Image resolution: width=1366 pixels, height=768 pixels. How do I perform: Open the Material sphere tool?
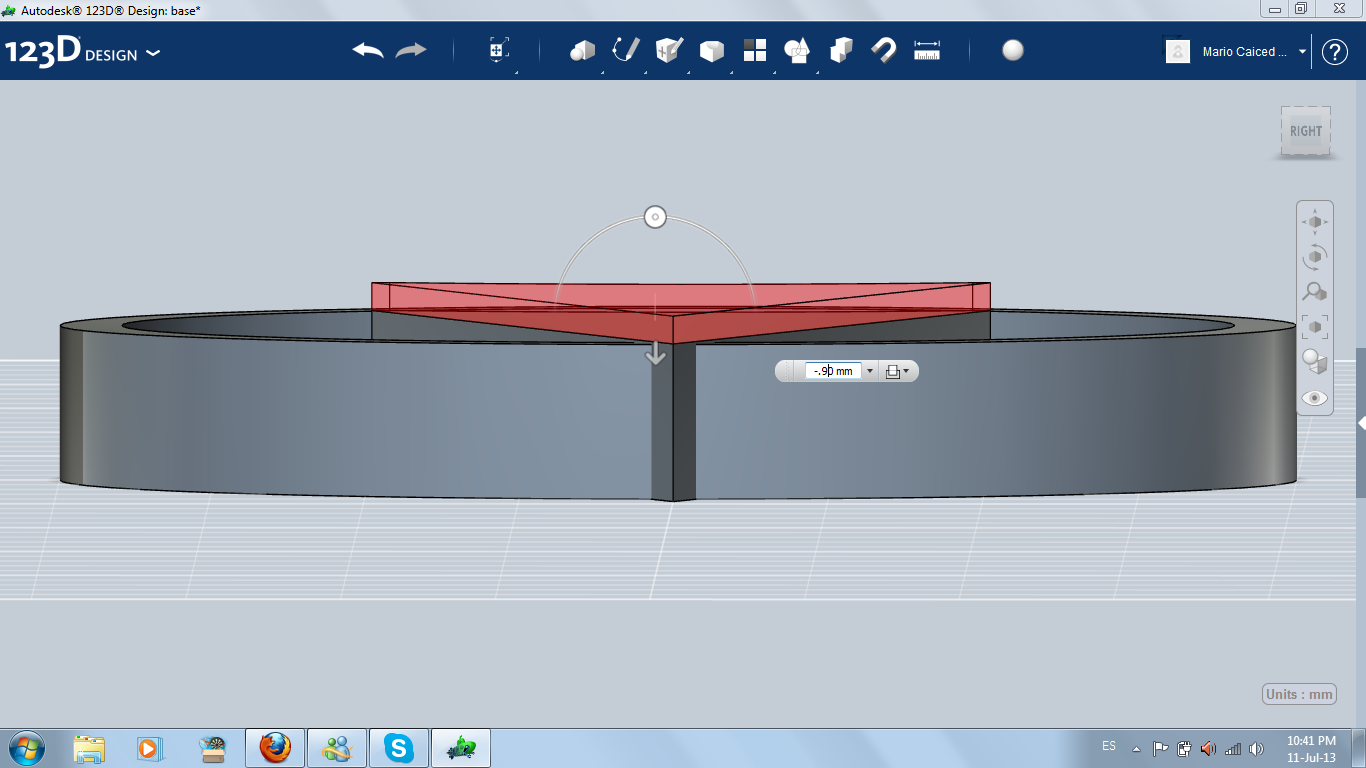(1013, 50)
